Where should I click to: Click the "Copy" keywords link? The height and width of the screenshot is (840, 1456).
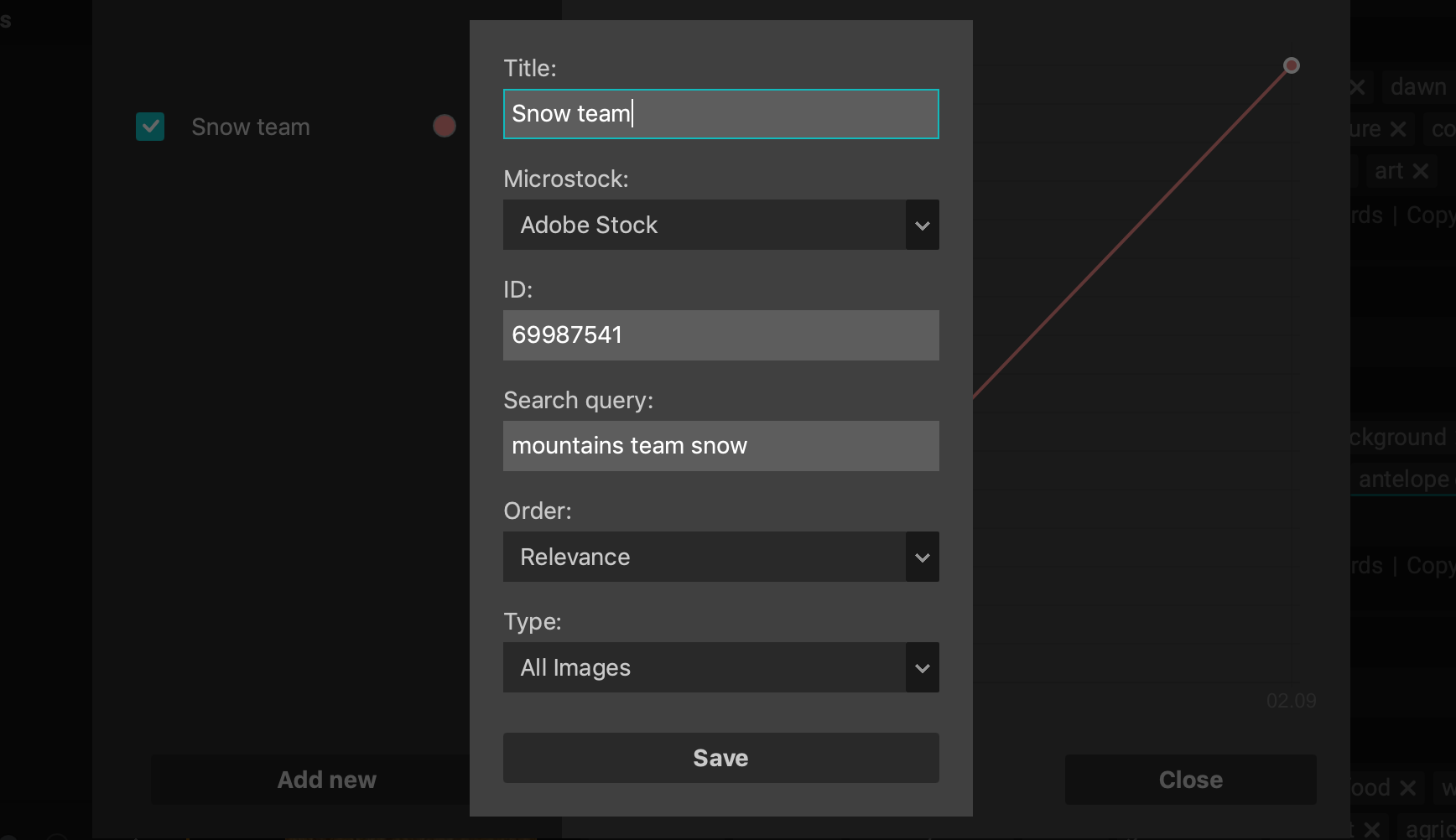[1431, 215]
